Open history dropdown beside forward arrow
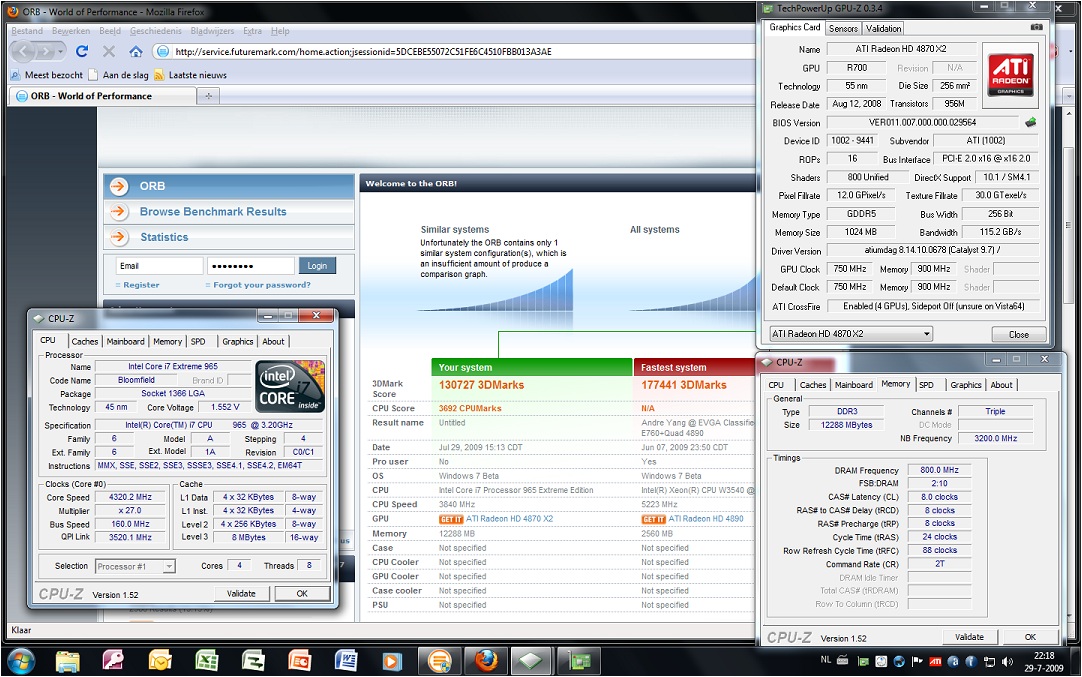The height and width of the screenshot is (677, 1082). point(61,52)
